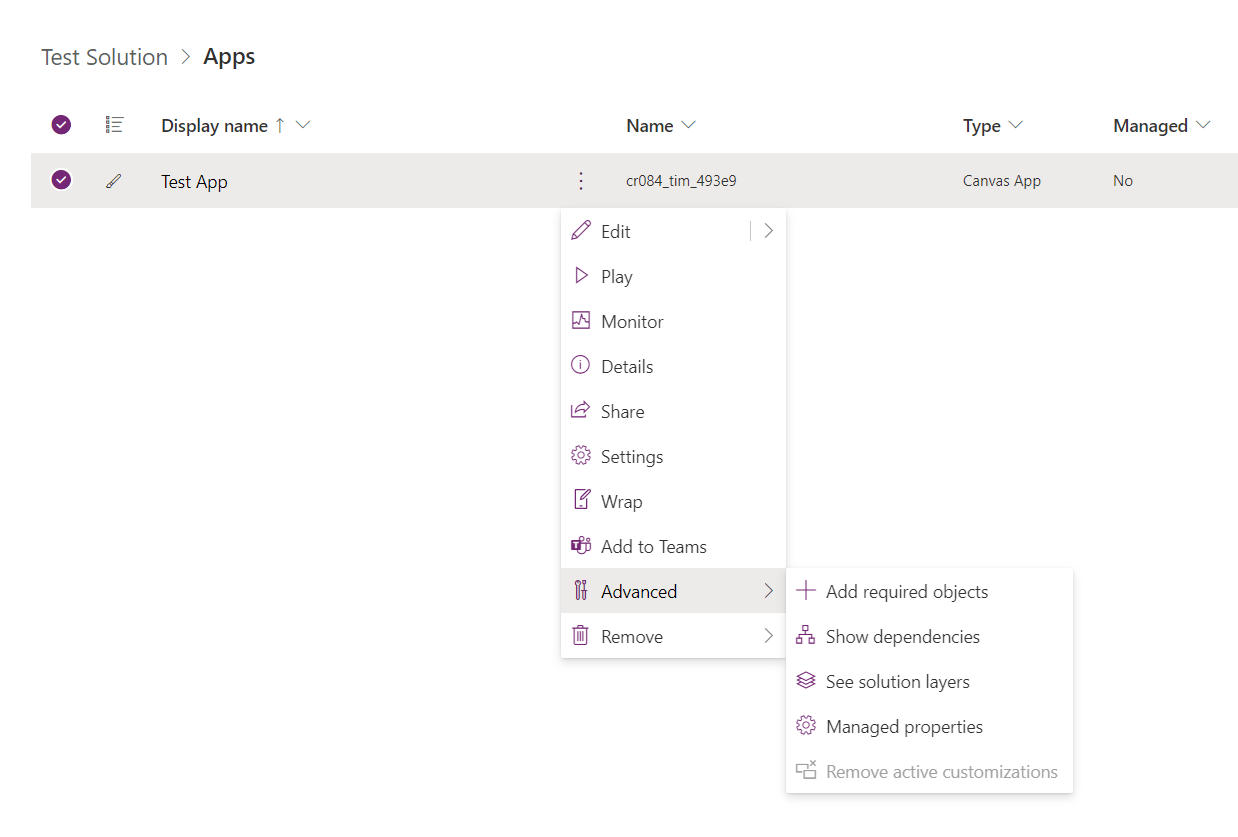Click the Details info icon
This screenshot has width=1238, height=837.
(580, 366)
